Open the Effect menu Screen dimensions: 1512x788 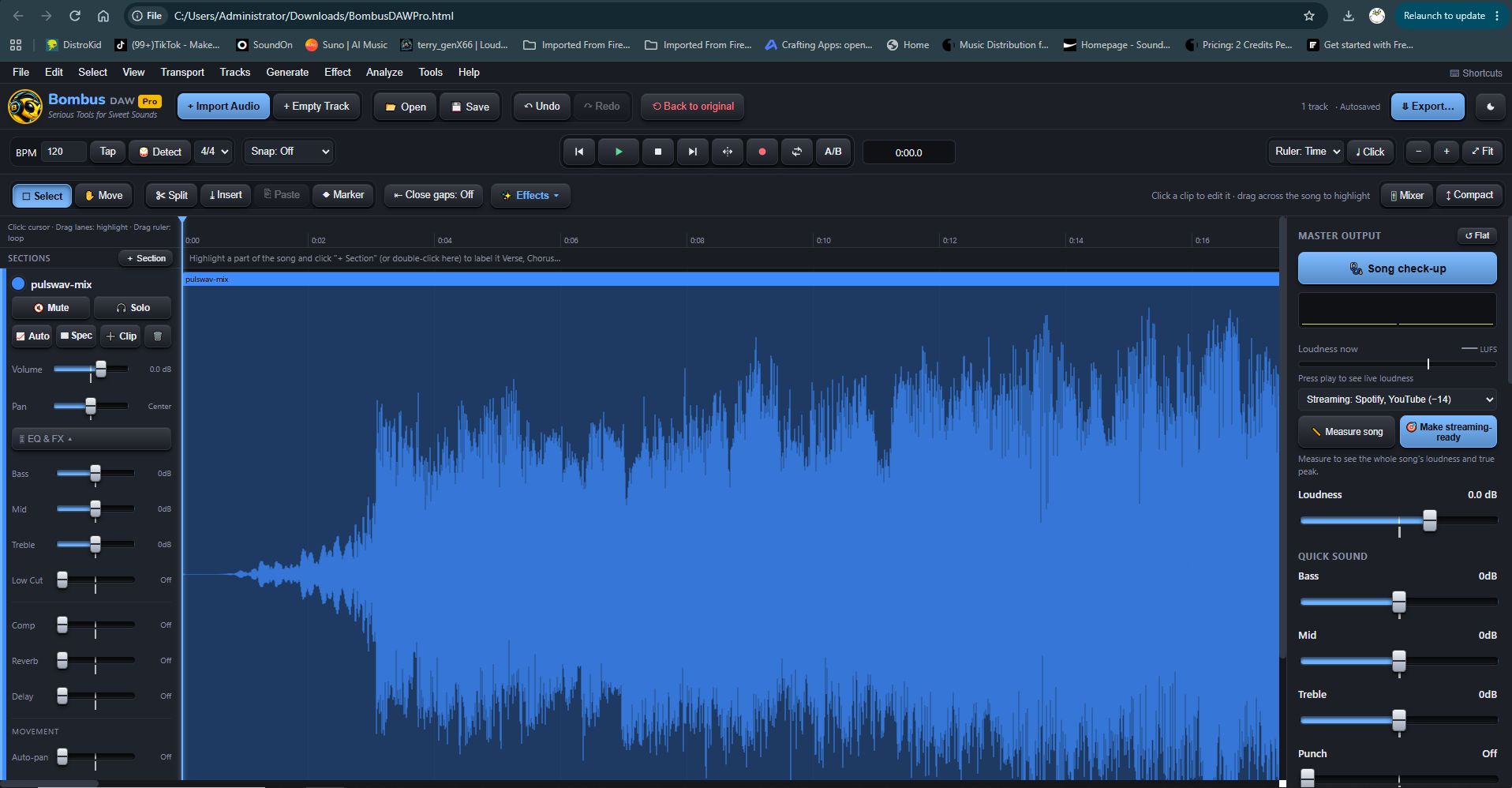(x=338, y=72)
